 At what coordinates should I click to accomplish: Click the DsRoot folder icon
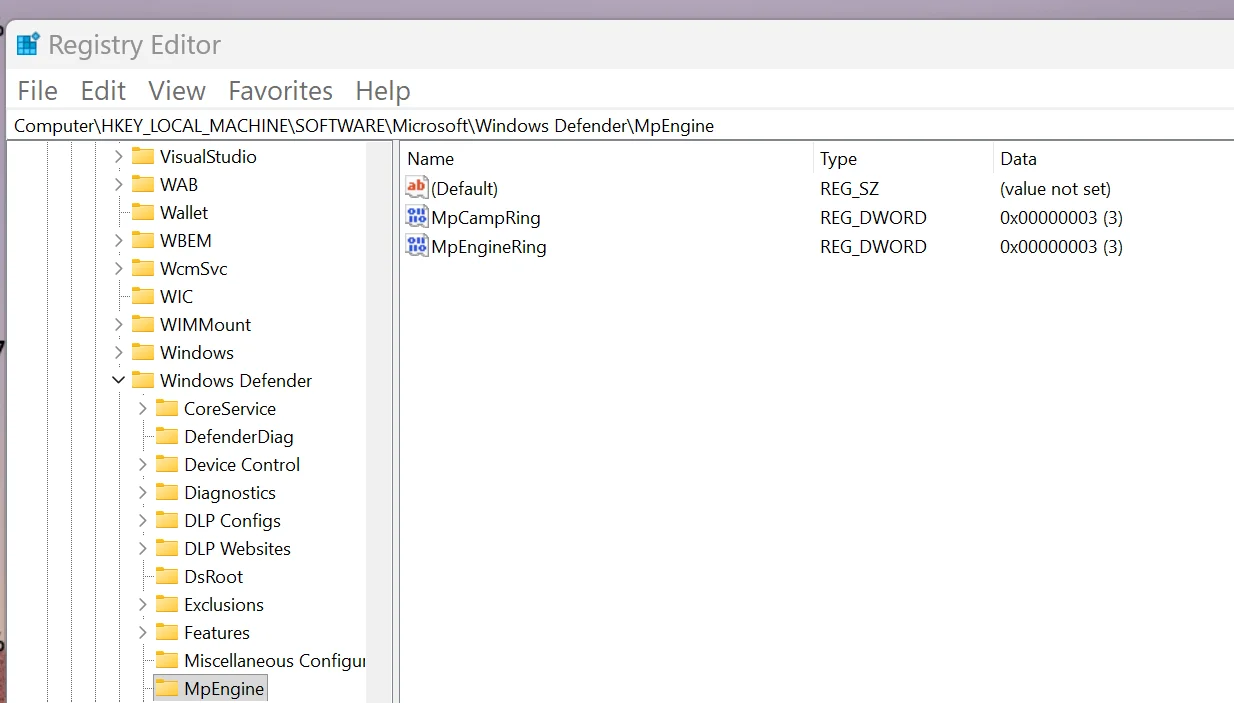[x=167, y=576]
